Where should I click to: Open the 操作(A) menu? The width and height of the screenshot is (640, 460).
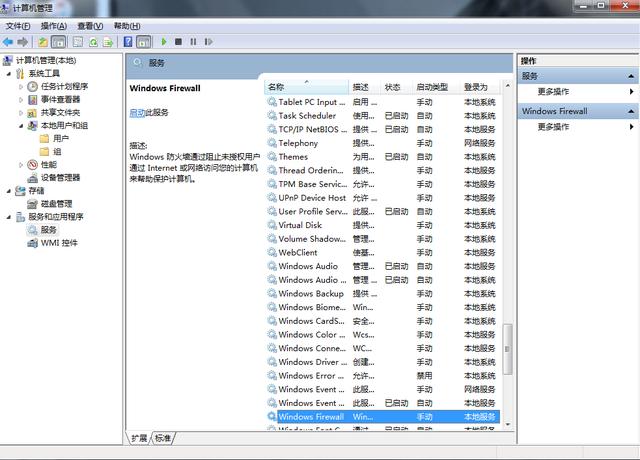53,26
